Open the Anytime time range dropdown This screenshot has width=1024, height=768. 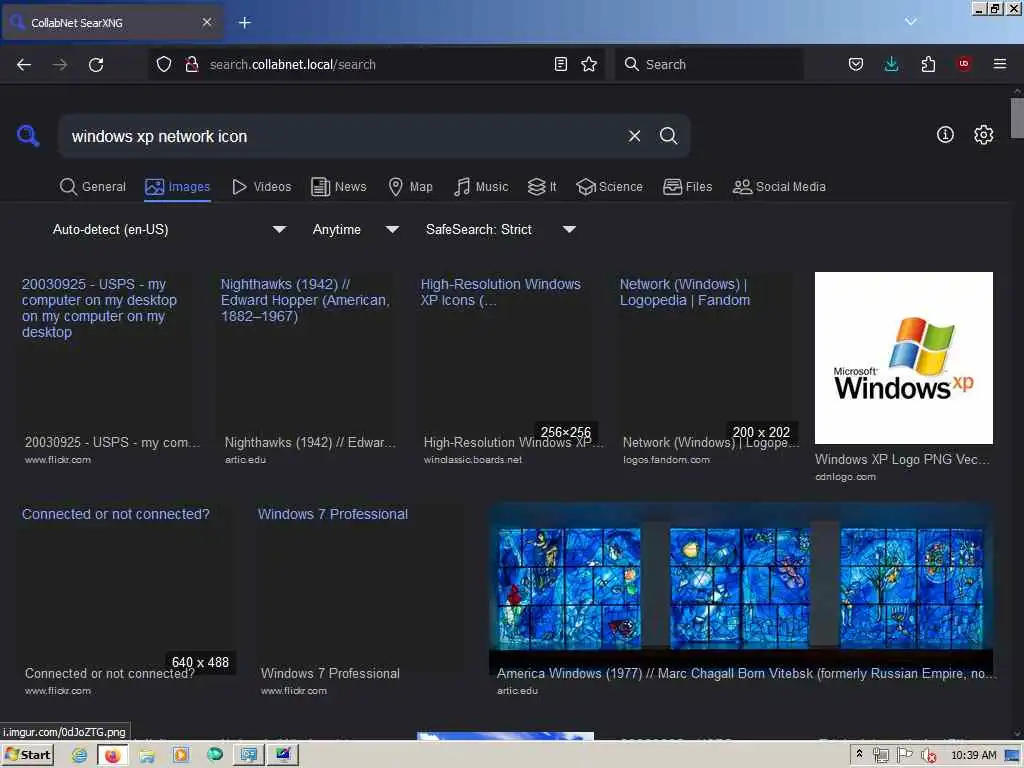click(355, 229)
